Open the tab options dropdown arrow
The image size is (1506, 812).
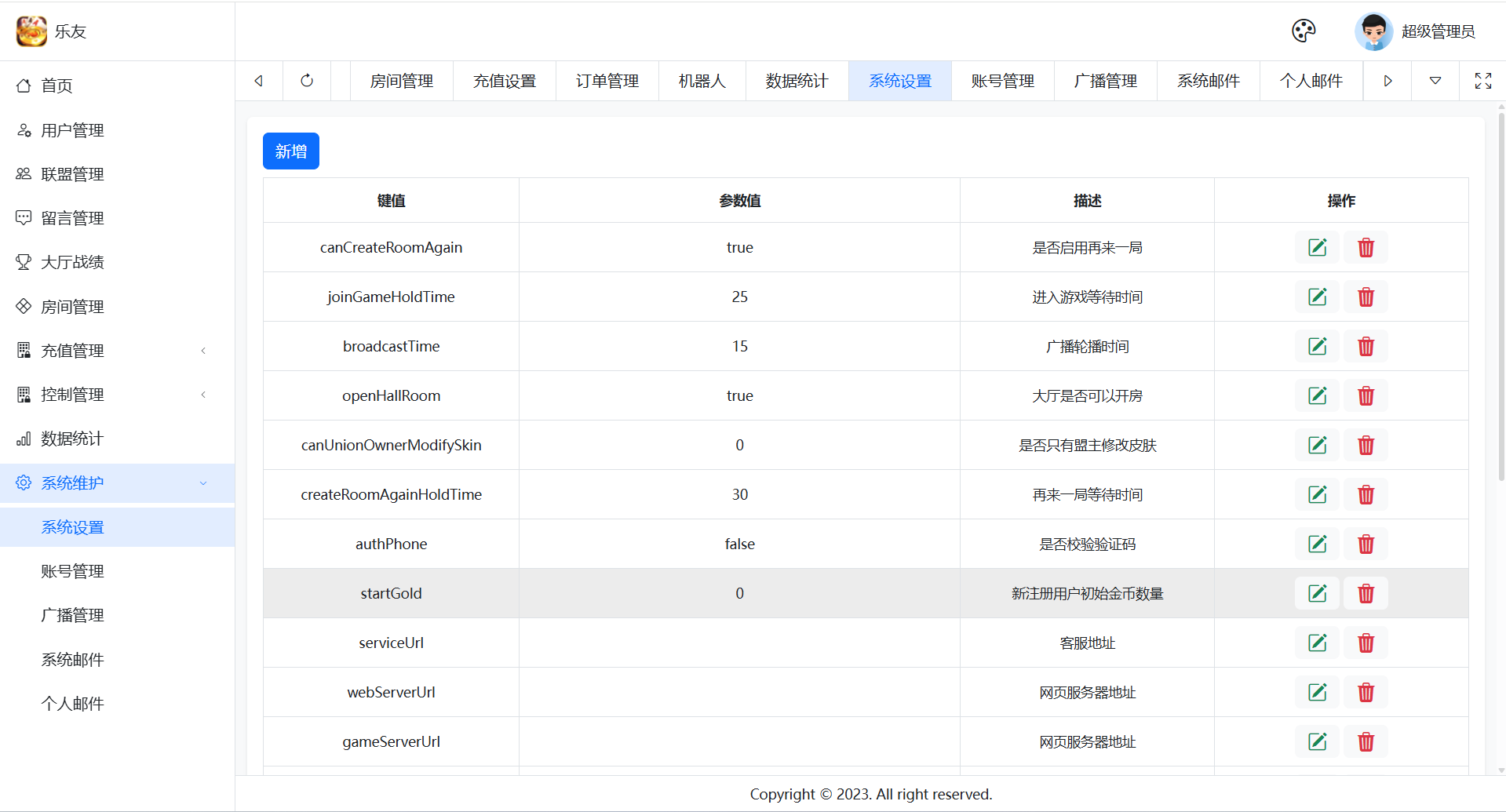pyautogui.click(x=1435, y=81)
